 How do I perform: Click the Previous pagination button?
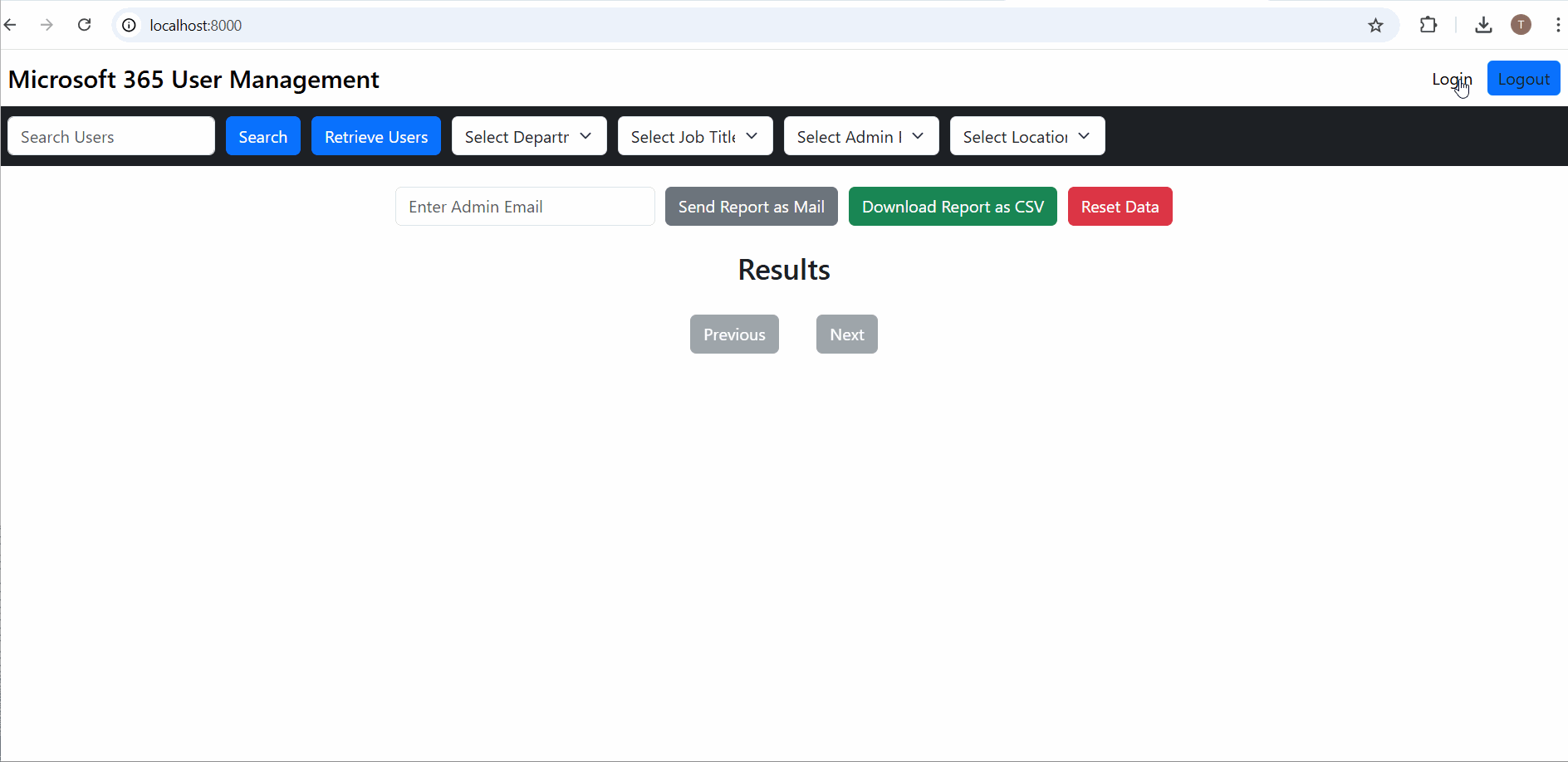click(734, 334)
